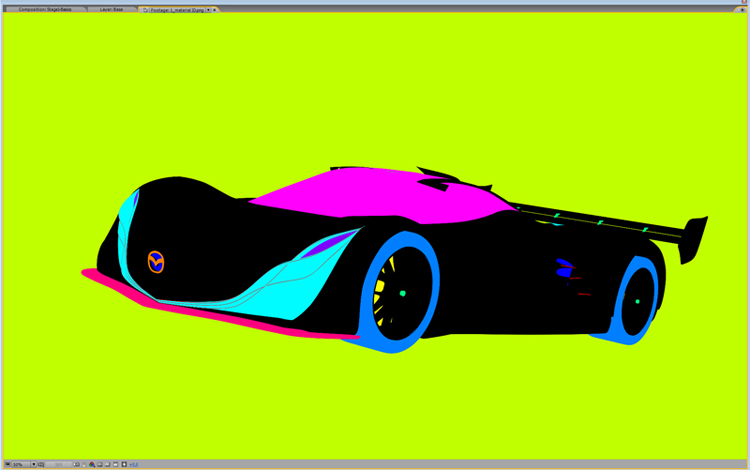The height and width of the screenshot is (470, 750).
Task: Click the Show Last Snapshot icon
Action: pos(84,464)
